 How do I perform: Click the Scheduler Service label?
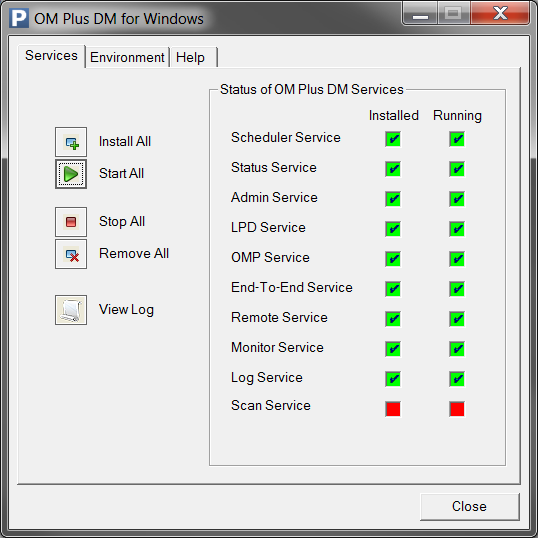(x=286, y=138)
